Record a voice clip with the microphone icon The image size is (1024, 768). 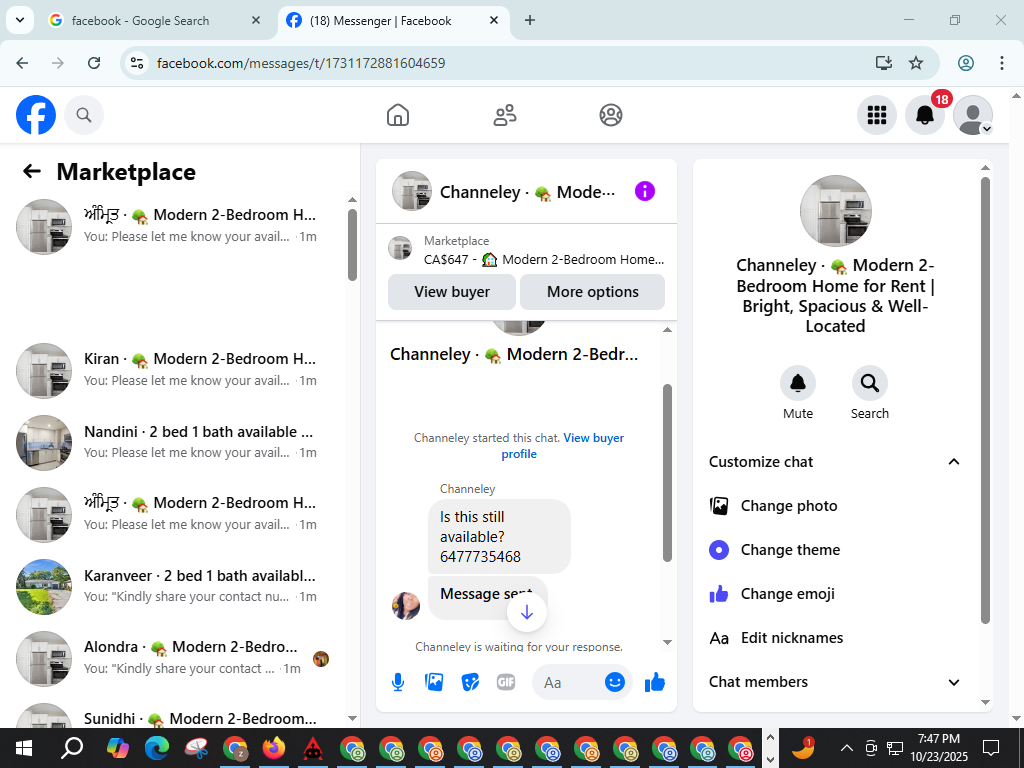coord(398,682)
